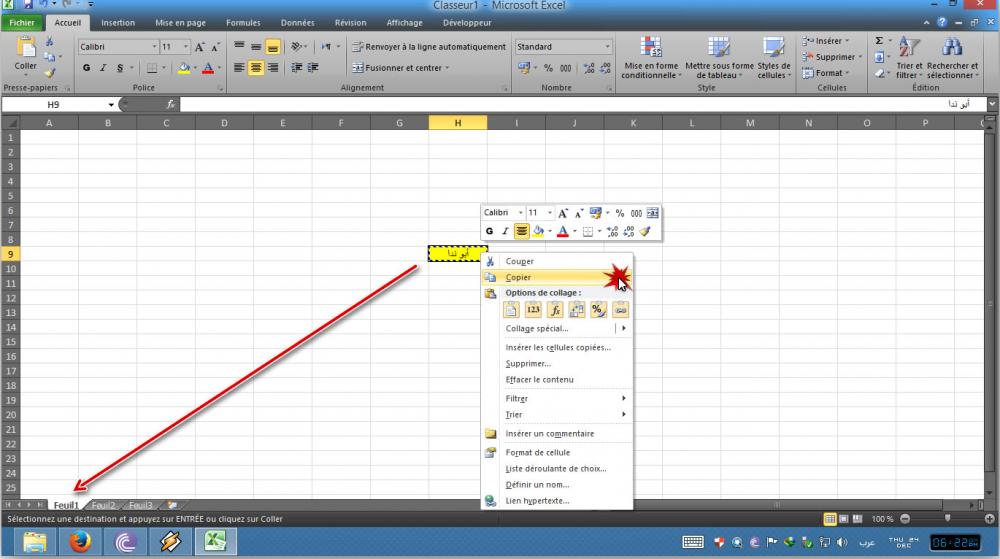Image resolution: width=1000 pixels, height=559 pixels.
Task: Select Couper in the context menu
Action: 557,261
